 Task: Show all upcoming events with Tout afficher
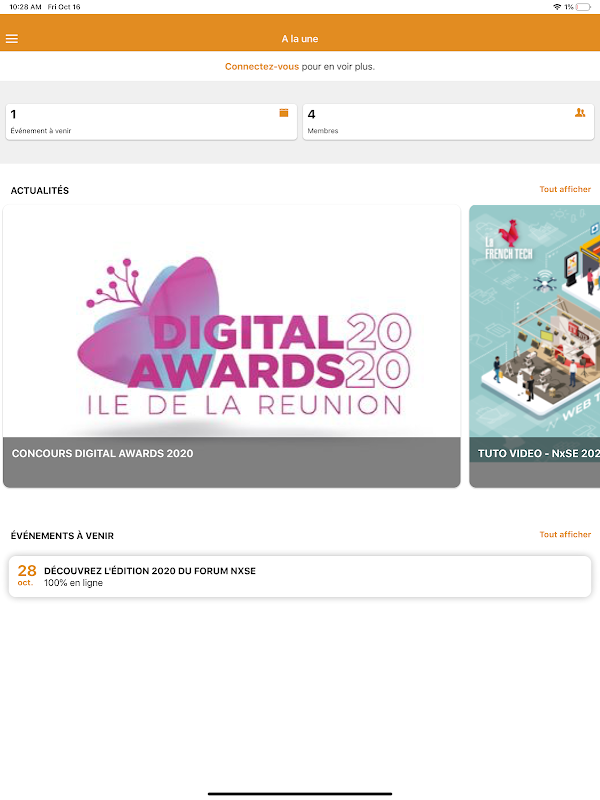tap(565, 534)
